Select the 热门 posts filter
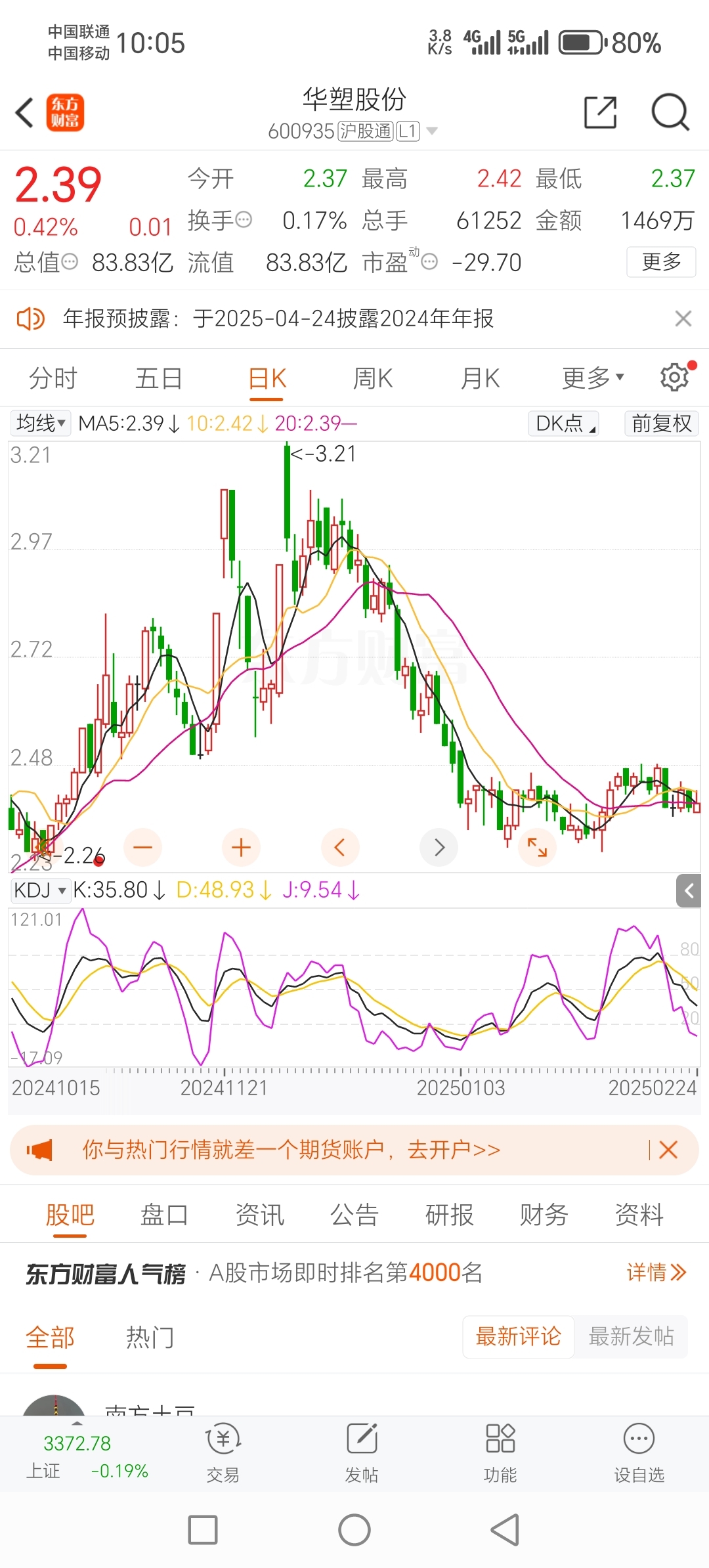709x1568 pixels. [x=150, y=1337]
